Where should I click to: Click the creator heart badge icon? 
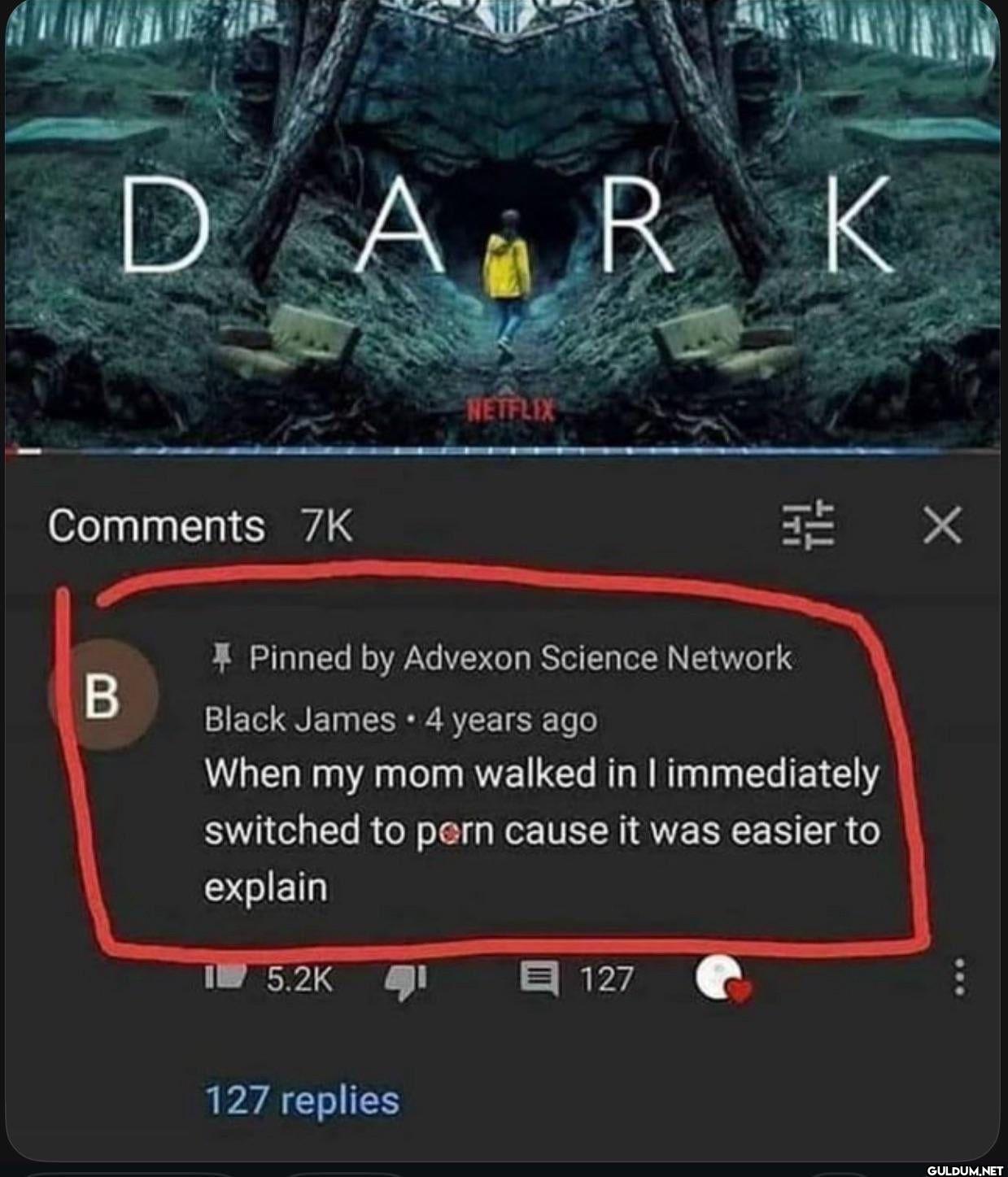tap(721, 979)
